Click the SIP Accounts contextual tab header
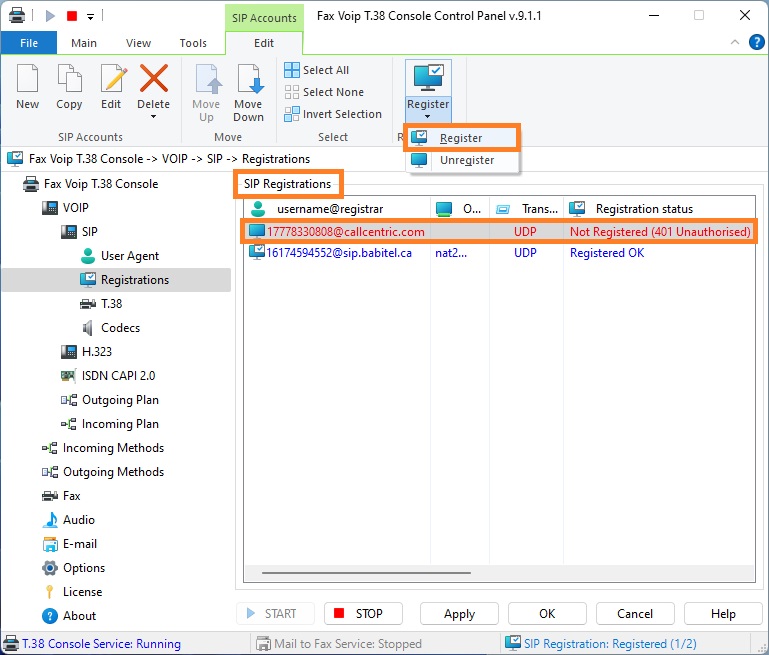769x655 pixels. click(264, 18)
